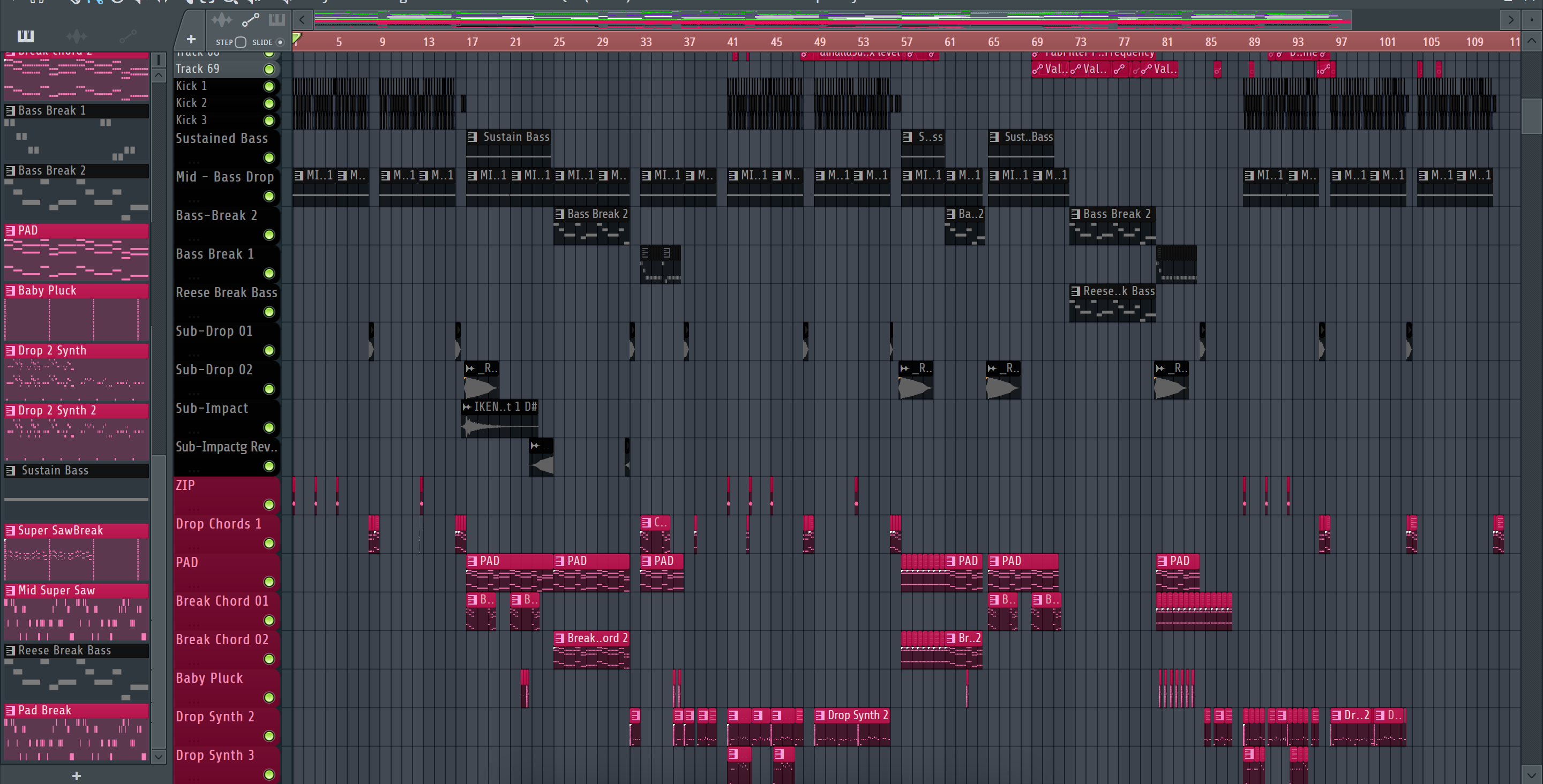Mute the ZIP track
Image resolution: width=1543 pixels, height=784 pixels.
click(269, 505)
